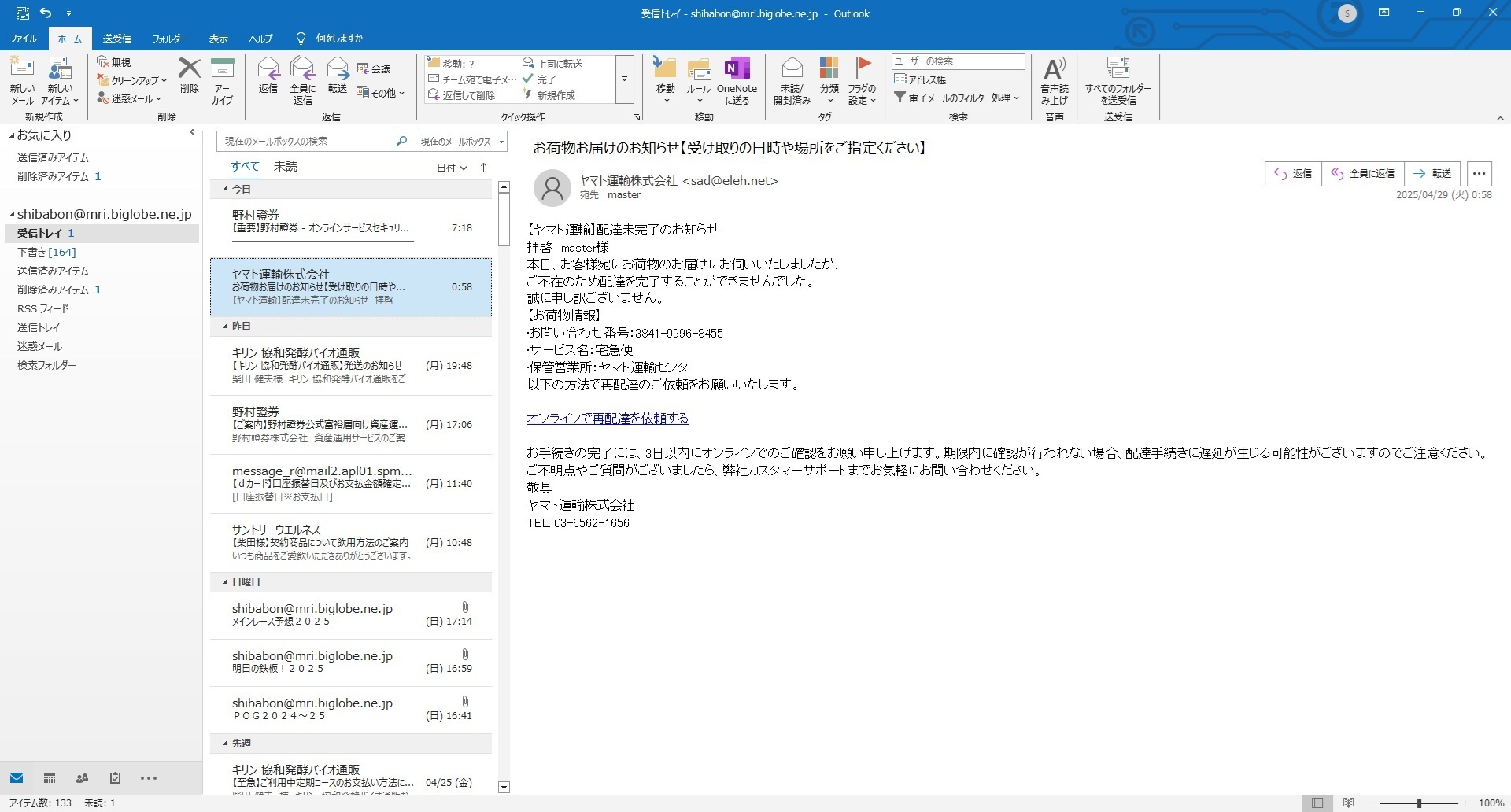Screen dimensions: 1511x812
Task: Collapse the 昨日 message group
Action: click(225, 326)
